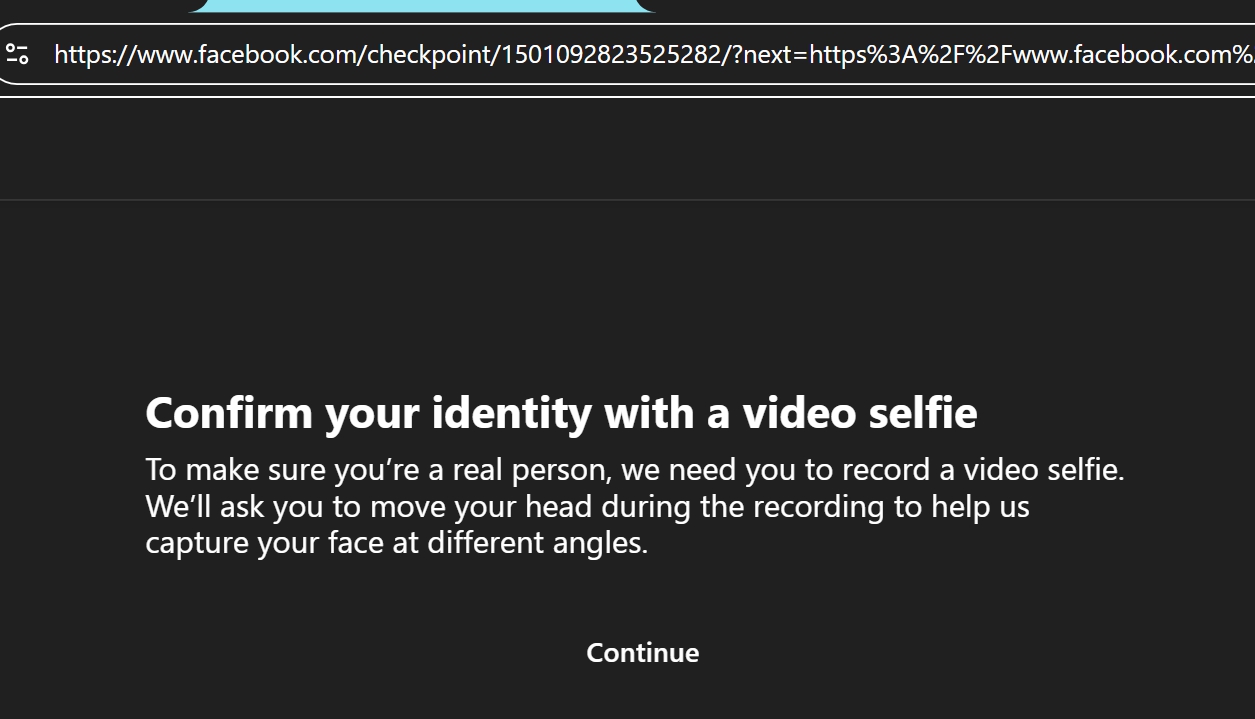The width and height of the screenshot is (1255, 719).
Task: Switch to the active cyan browser tab
Action: tap(422, 5)
